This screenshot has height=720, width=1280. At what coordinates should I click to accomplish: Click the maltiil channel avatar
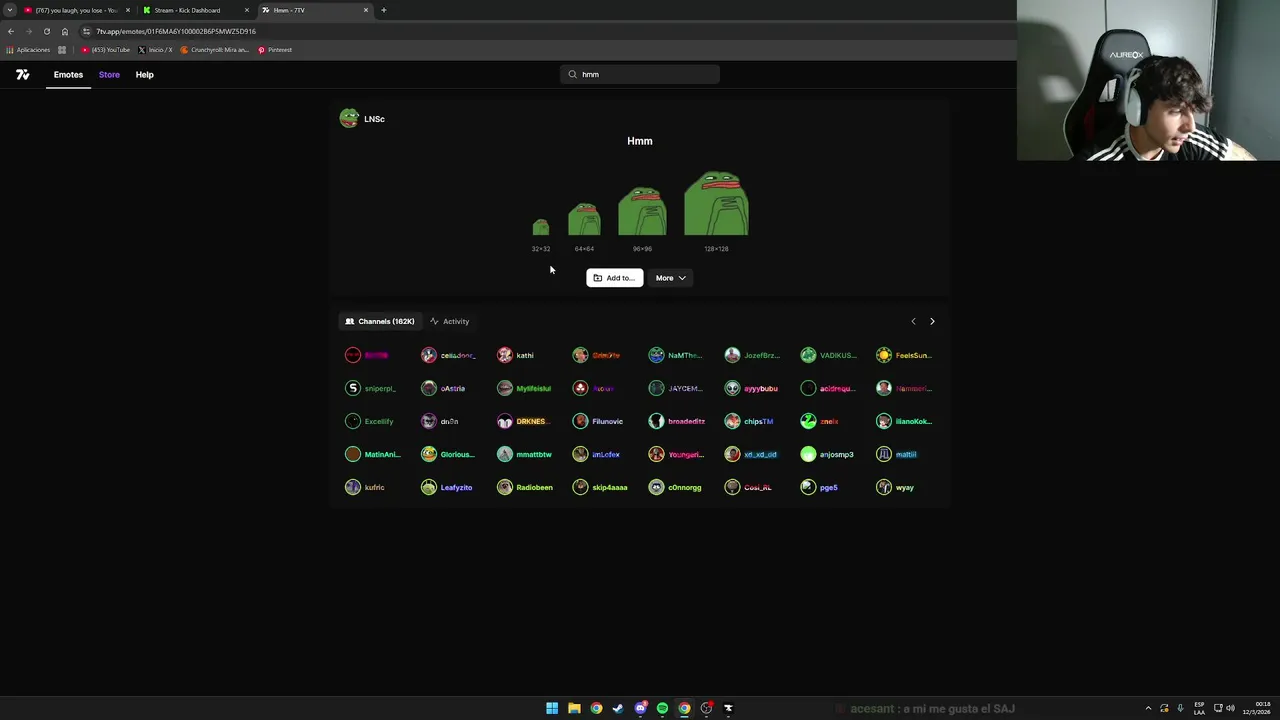click(x=884, y=454)
